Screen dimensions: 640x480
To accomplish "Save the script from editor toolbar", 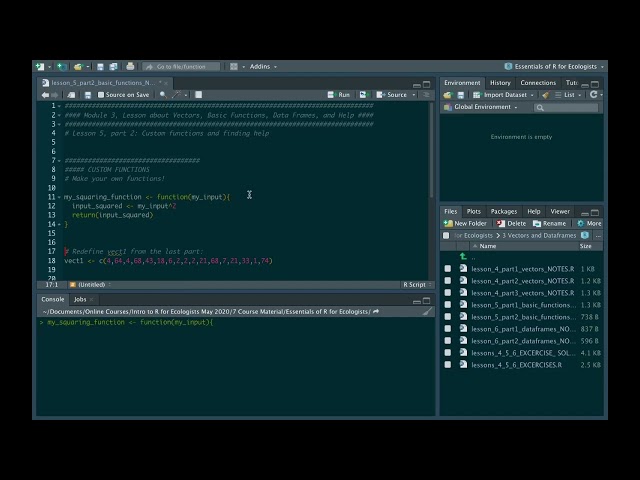I will pos(88,95).
